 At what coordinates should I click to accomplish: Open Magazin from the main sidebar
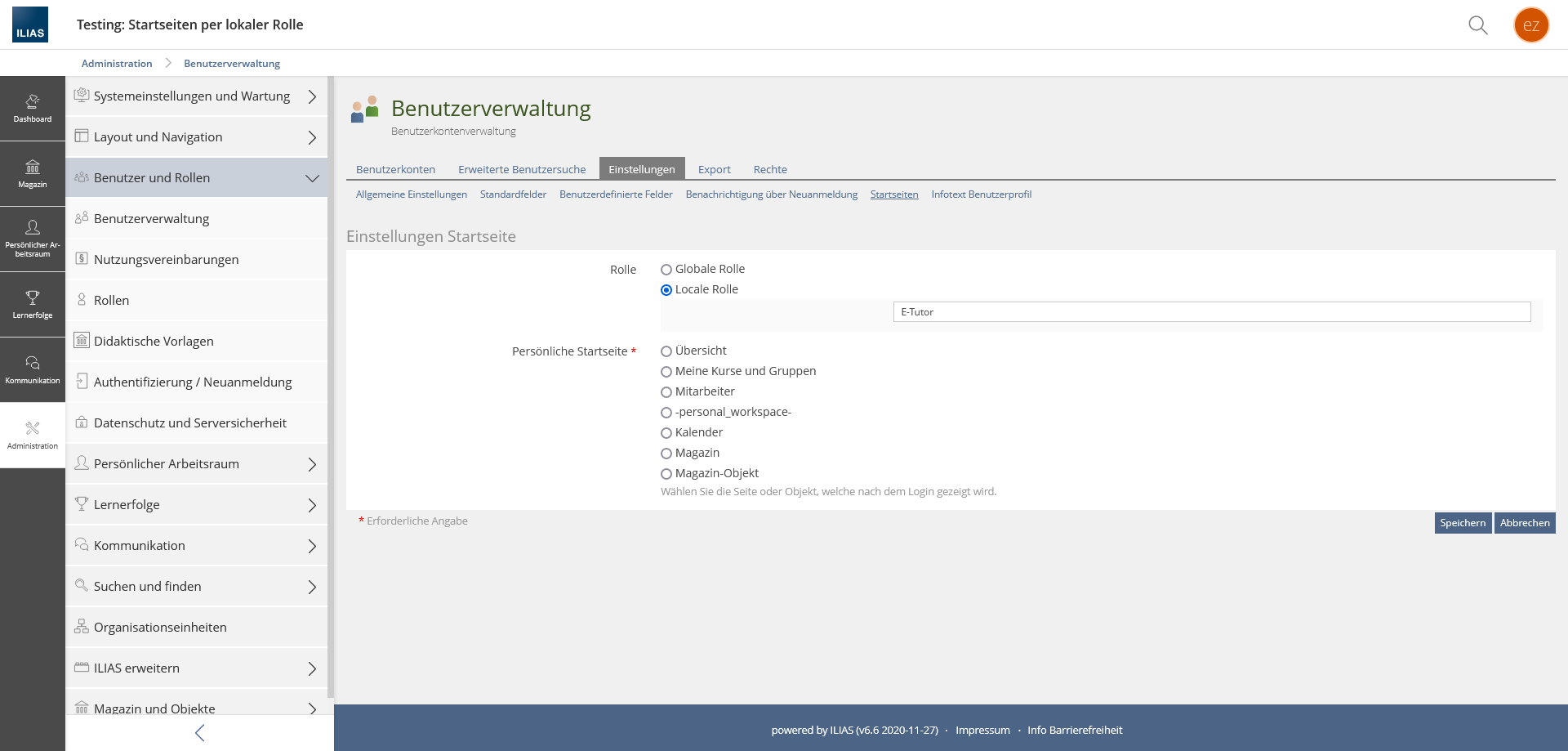33,174
